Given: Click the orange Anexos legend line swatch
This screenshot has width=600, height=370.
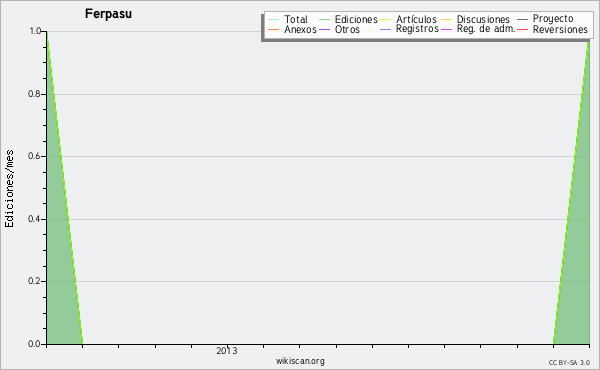Looking at the screenshot, I should 274,29.
